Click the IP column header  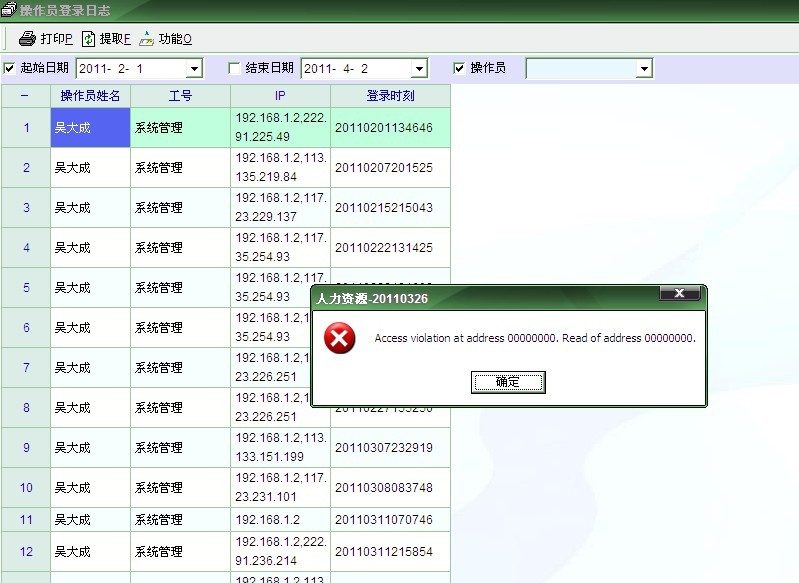click(x=280, y=96)
